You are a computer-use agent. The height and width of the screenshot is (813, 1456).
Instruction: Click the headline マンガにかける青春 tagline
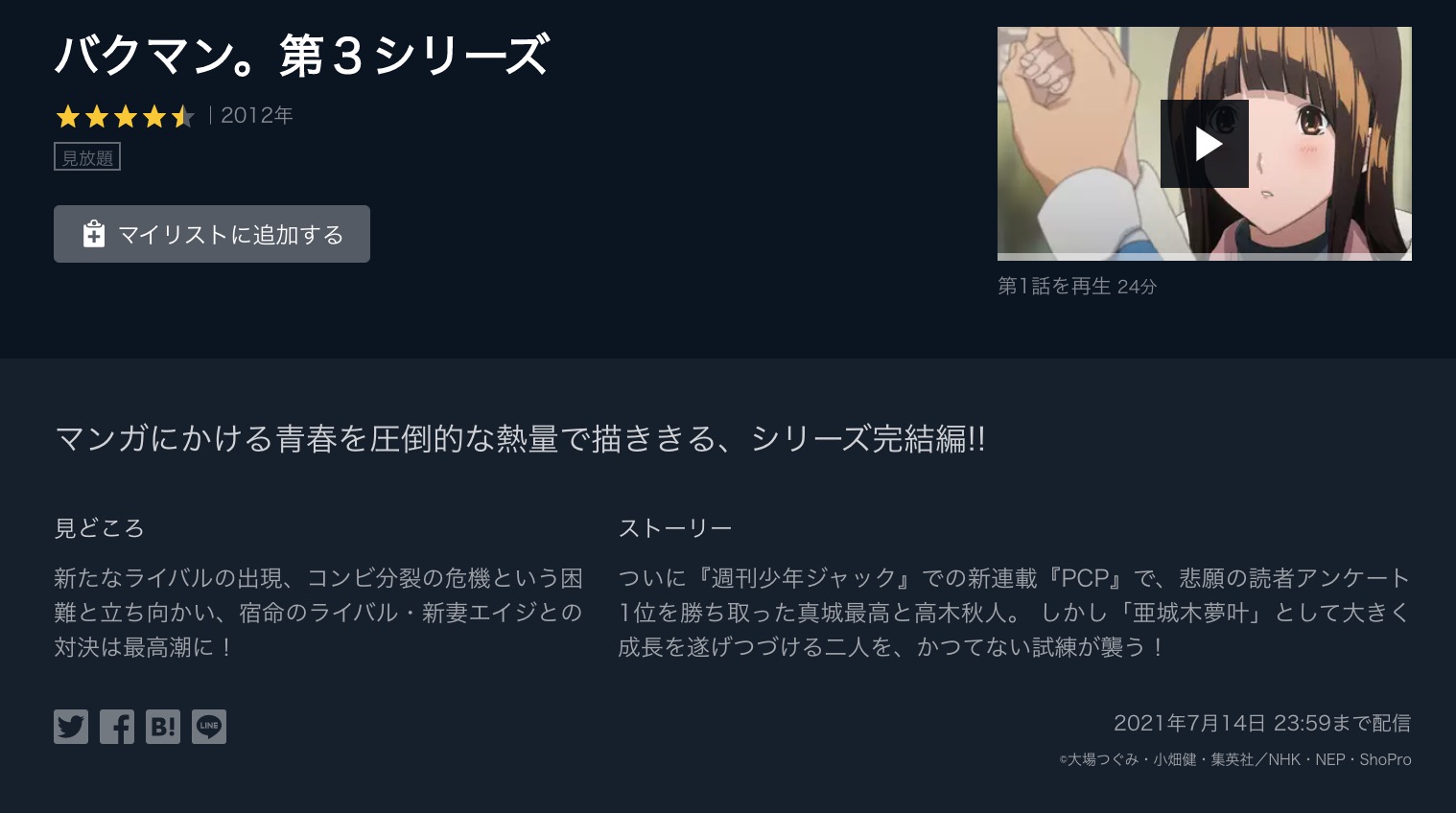click(520, 438)
